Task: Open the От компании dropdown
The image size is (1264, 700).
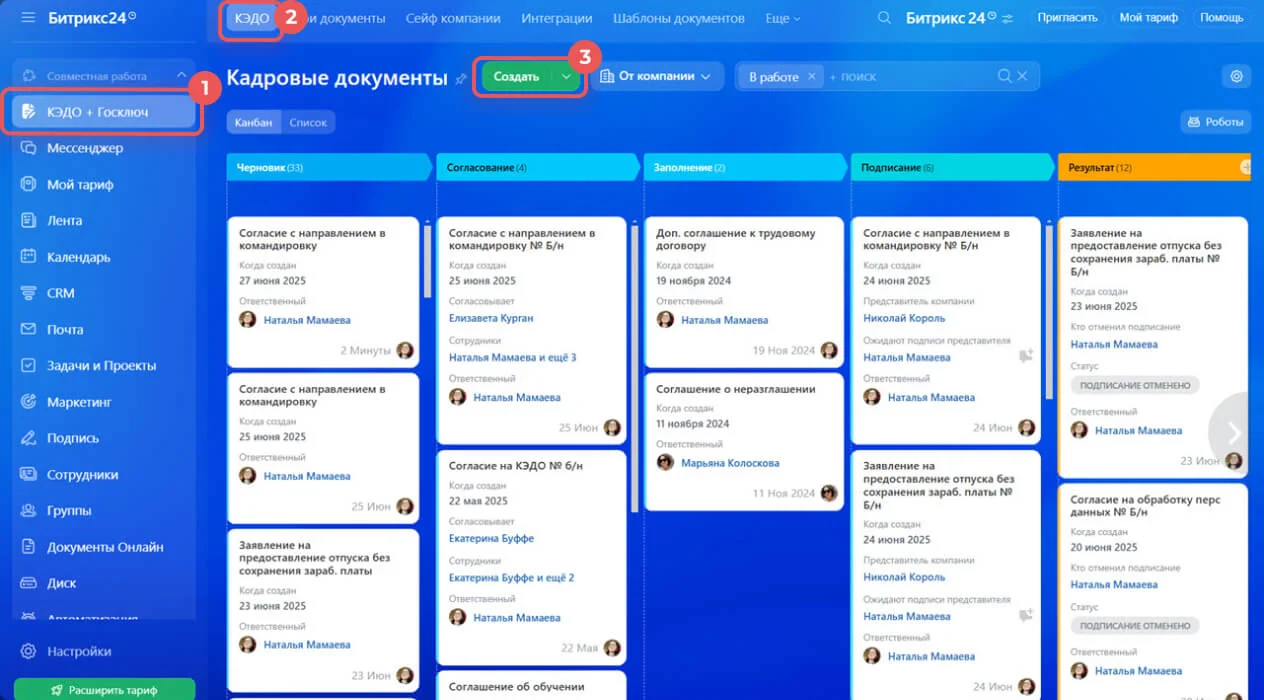Action: coord(657,76)
